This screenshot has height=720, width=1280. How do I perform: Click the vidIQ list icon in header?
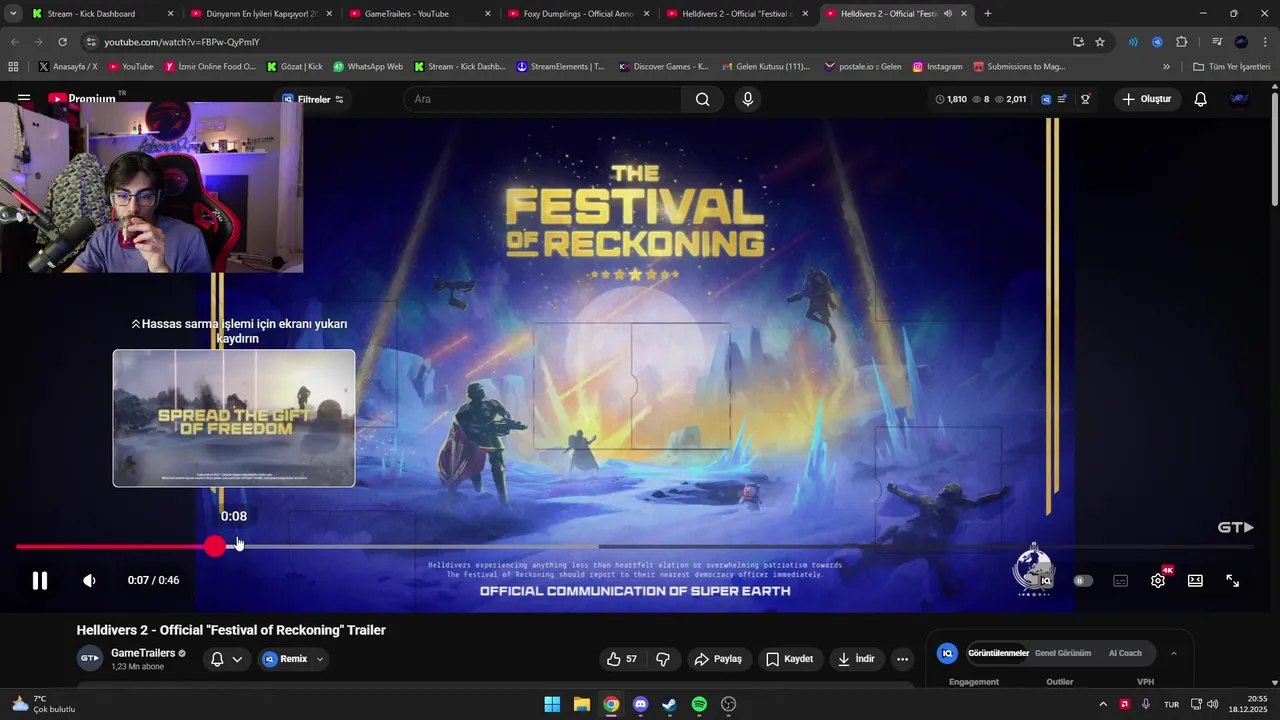coord(1062,99)
